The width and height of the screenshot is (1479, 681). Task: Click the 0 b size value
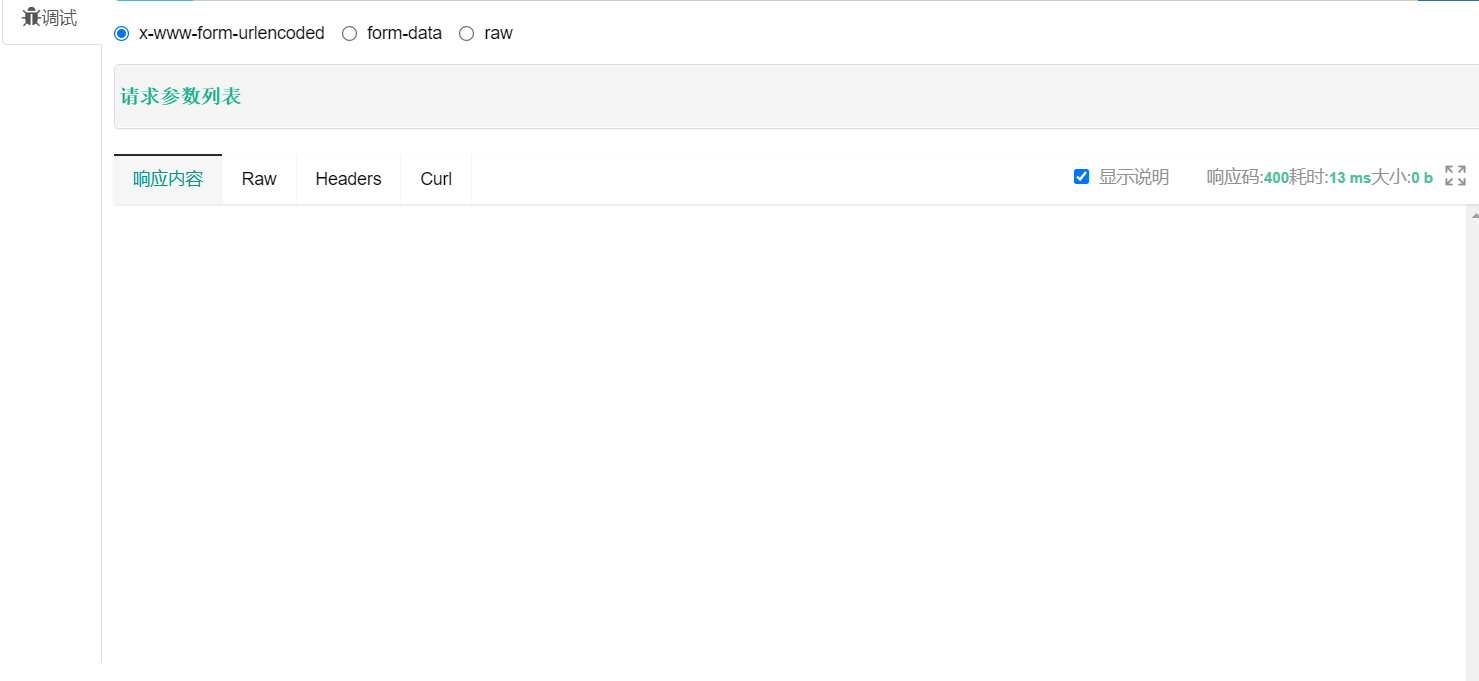tap(1422, 178)
